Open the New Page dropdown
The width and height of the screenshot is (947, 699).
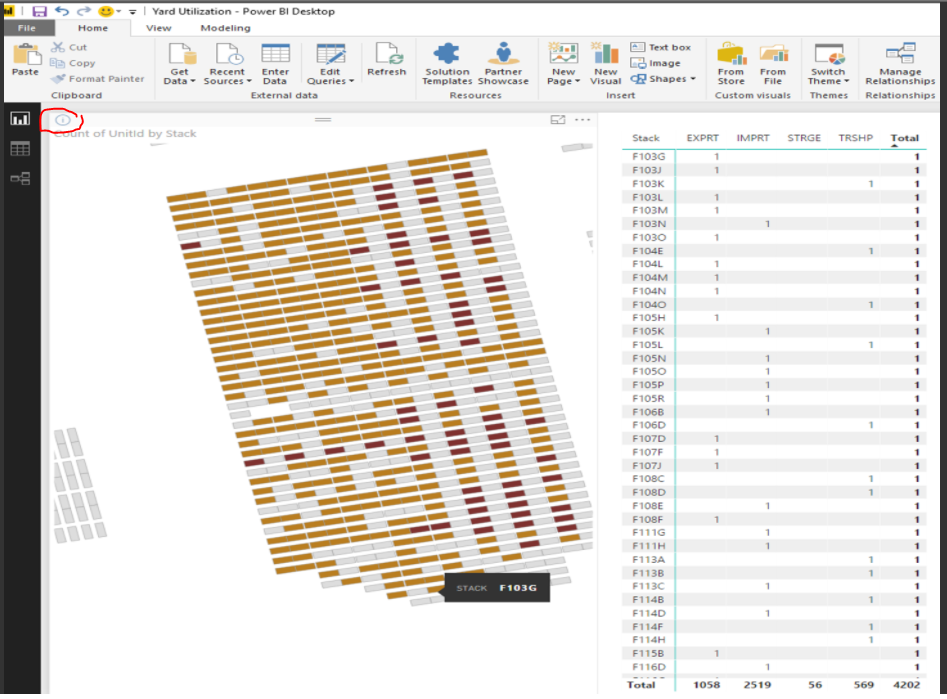[x=563, y=63]
